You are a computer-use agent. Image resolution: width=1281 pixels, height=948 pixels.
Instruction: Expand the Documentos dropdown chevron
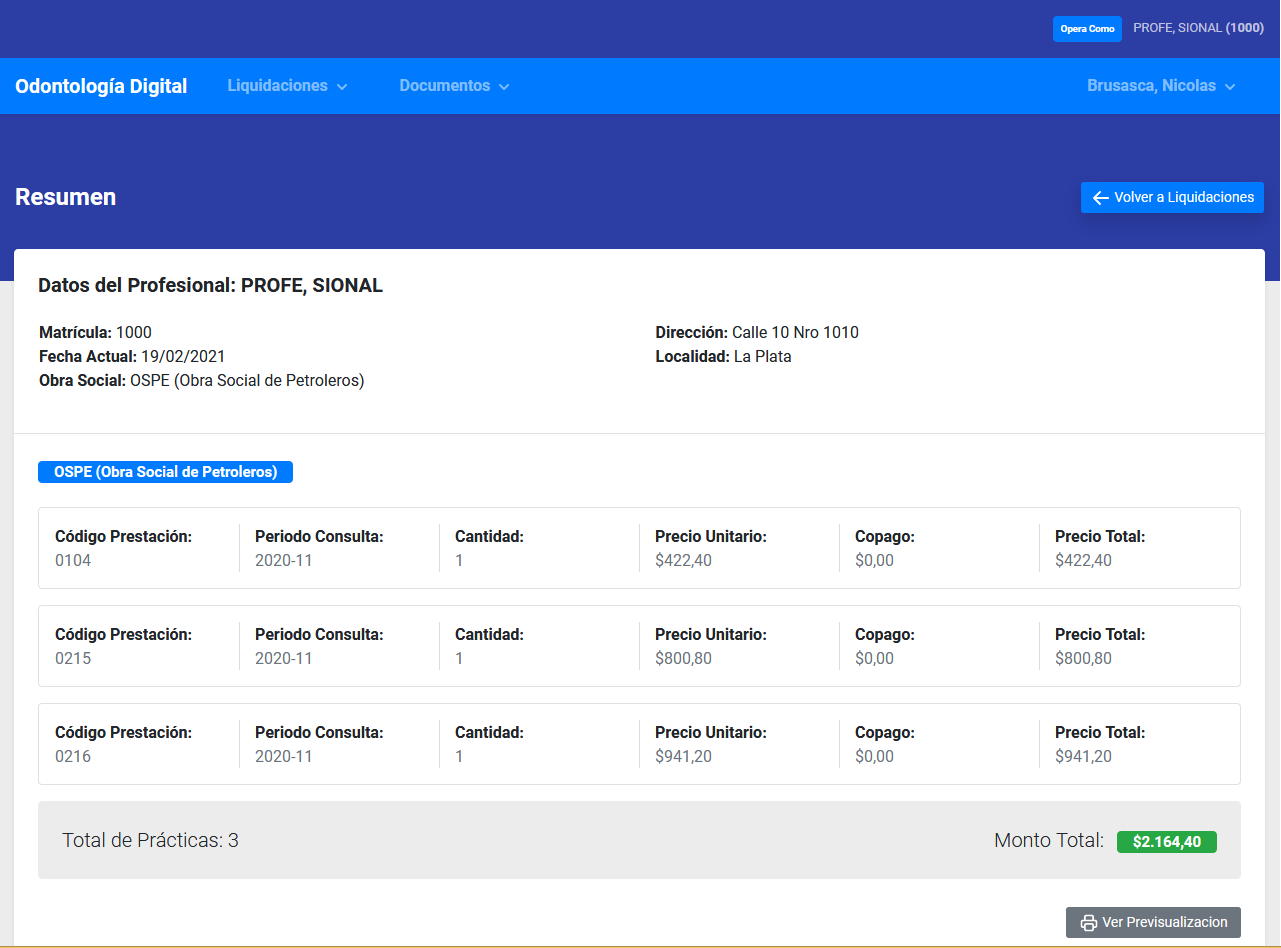pos(504,87)
